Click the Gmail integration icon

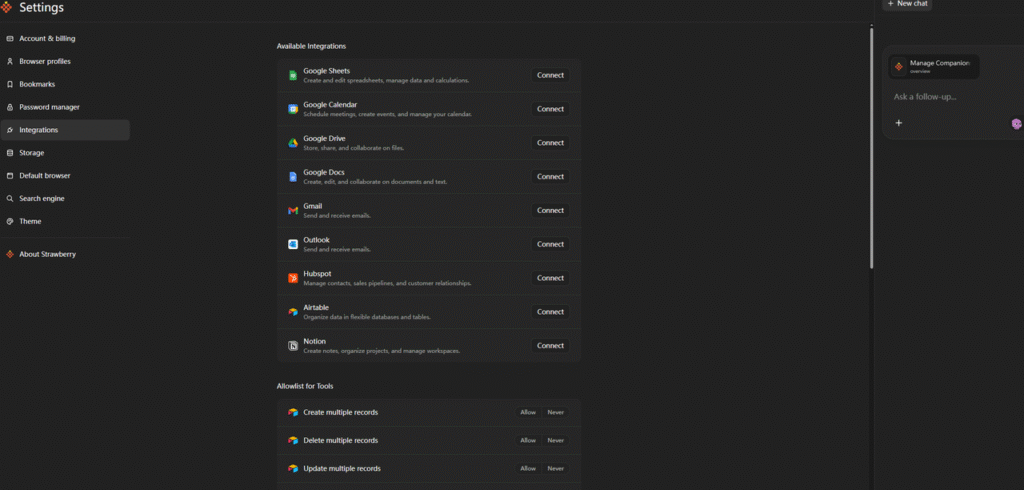click(x=293, y=210)
